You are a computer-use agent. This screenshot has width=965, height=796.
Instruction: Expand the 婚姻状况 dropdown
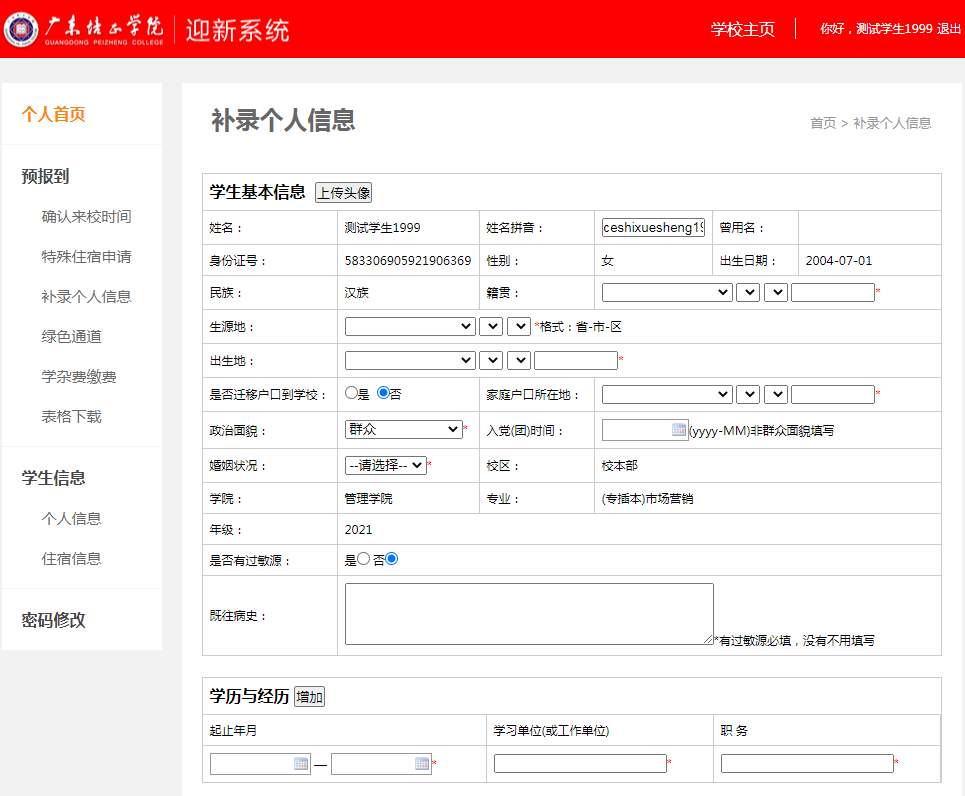click(385, 465)
